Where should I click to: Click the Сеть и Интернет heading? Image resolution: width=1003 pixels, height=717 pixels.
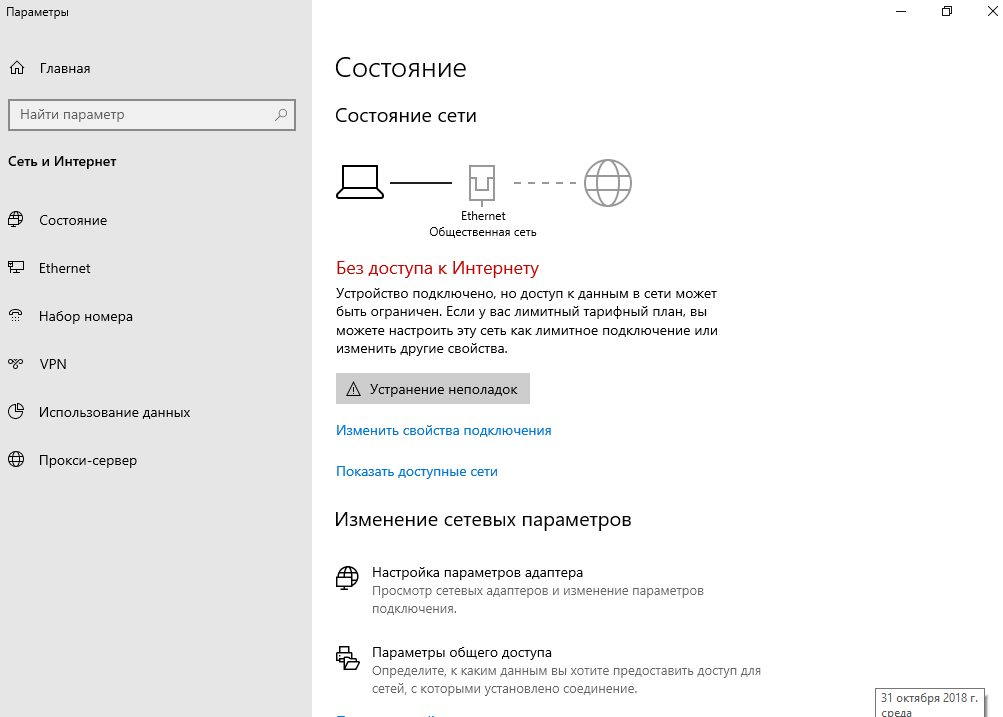point(62,161)
